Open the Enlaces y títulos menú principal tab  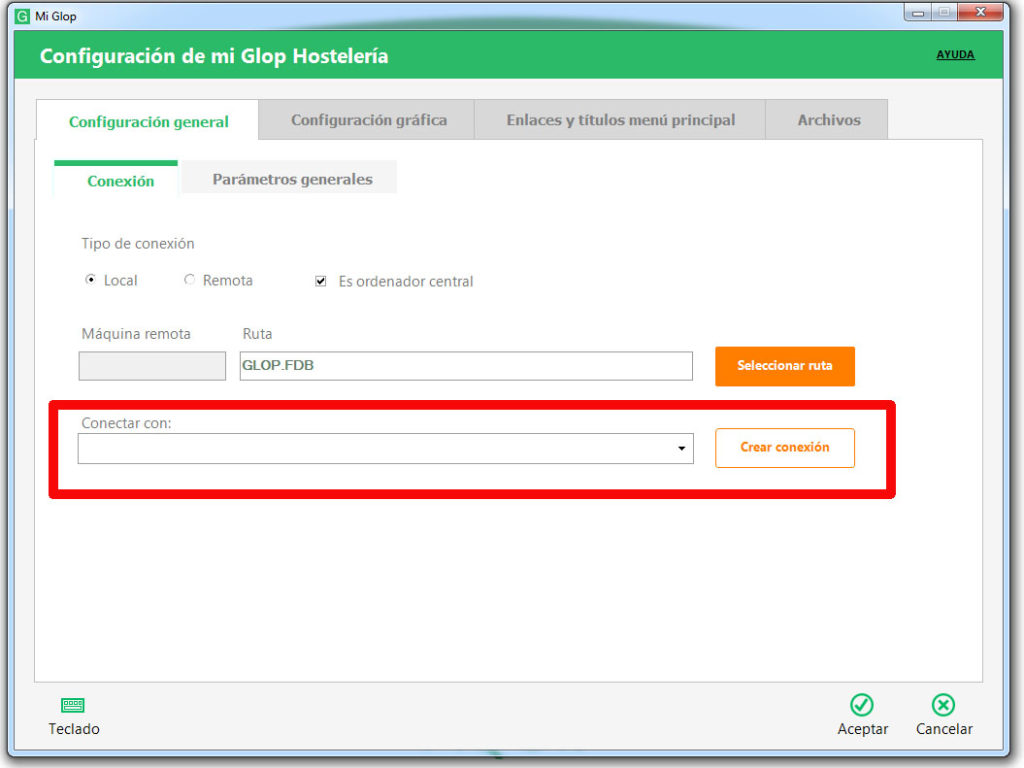620,120
